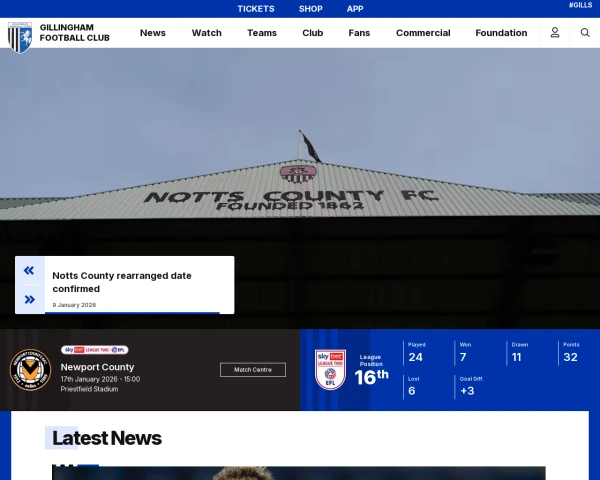The width and height of the screenshot is (600, 480).
Task: Open the Foundation menu
Action: [x=501, y=33]
